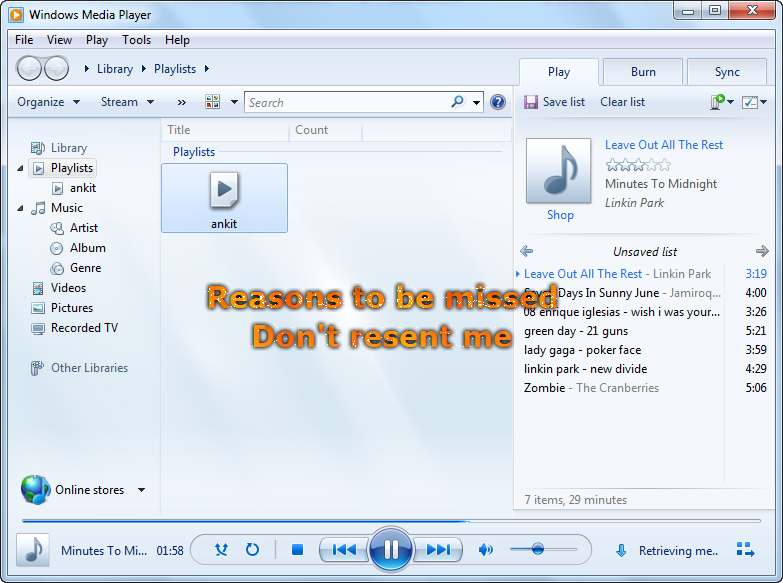Viewport: 783px width, 583px height.
Task: Switch to the Burn tab
Action: point(643,72)
